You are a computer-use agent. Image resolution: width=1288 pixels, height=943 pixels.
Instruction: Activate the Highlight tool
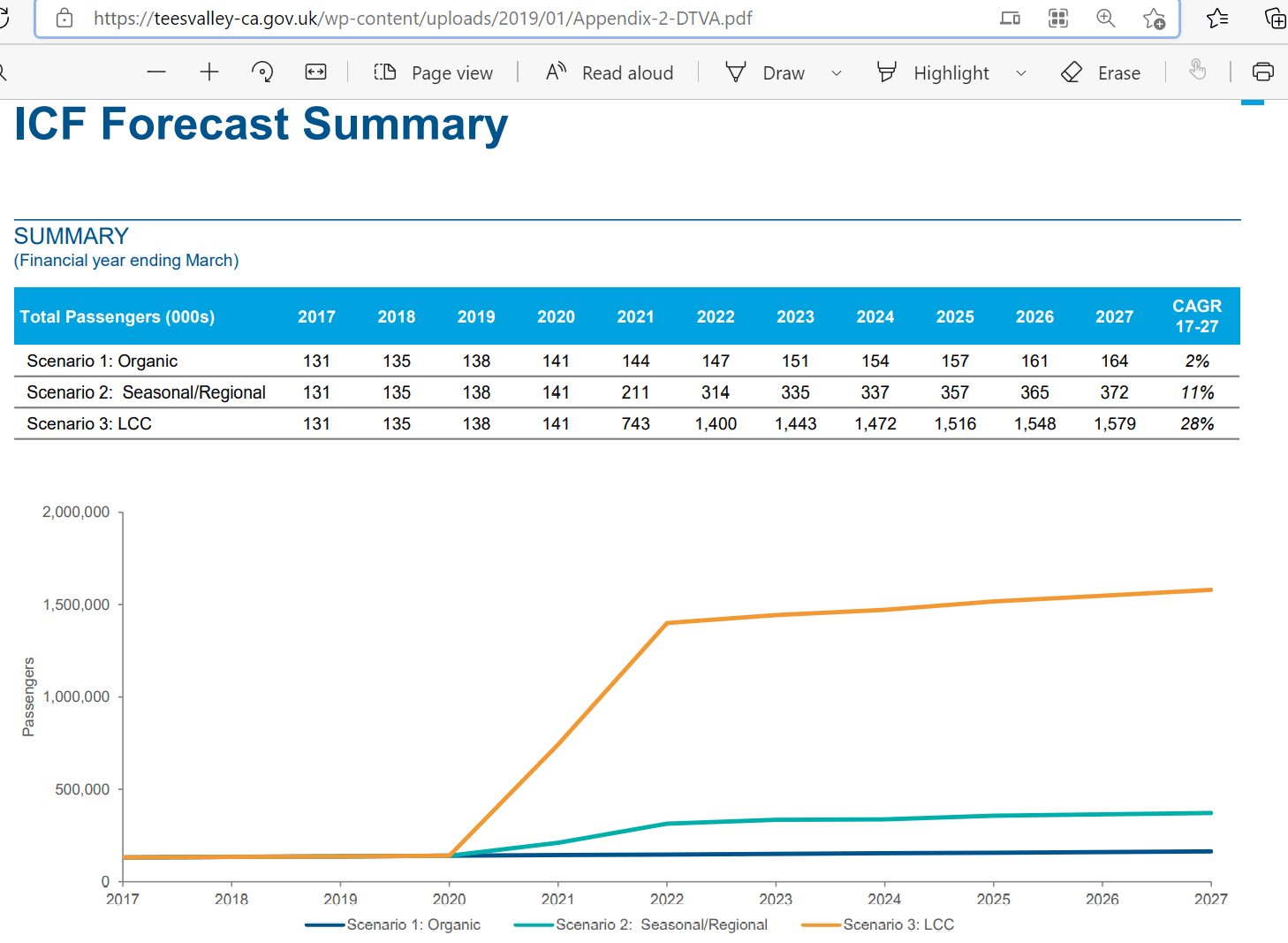point(933,72)
